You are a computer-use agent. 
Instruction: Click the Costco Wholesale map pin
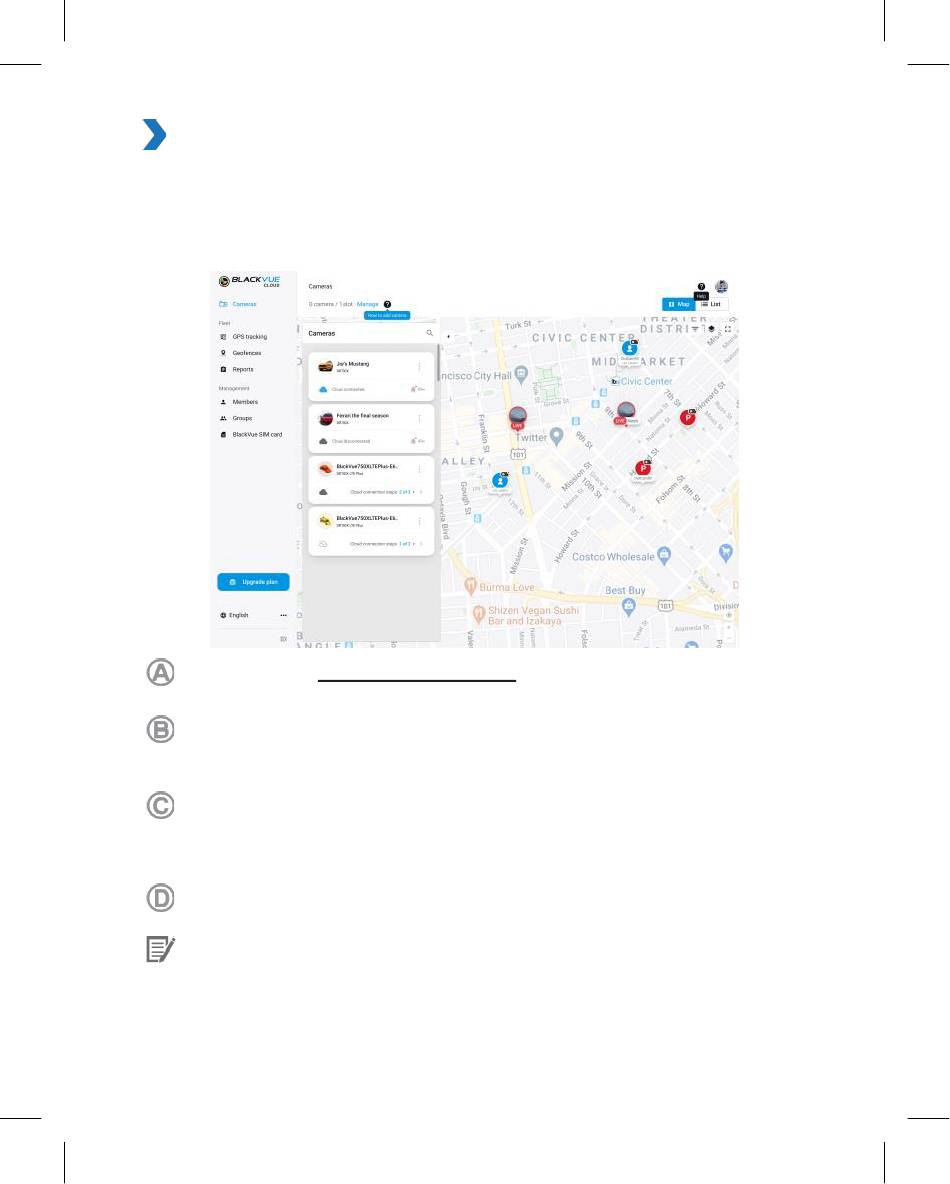click(x=664, y=556)
